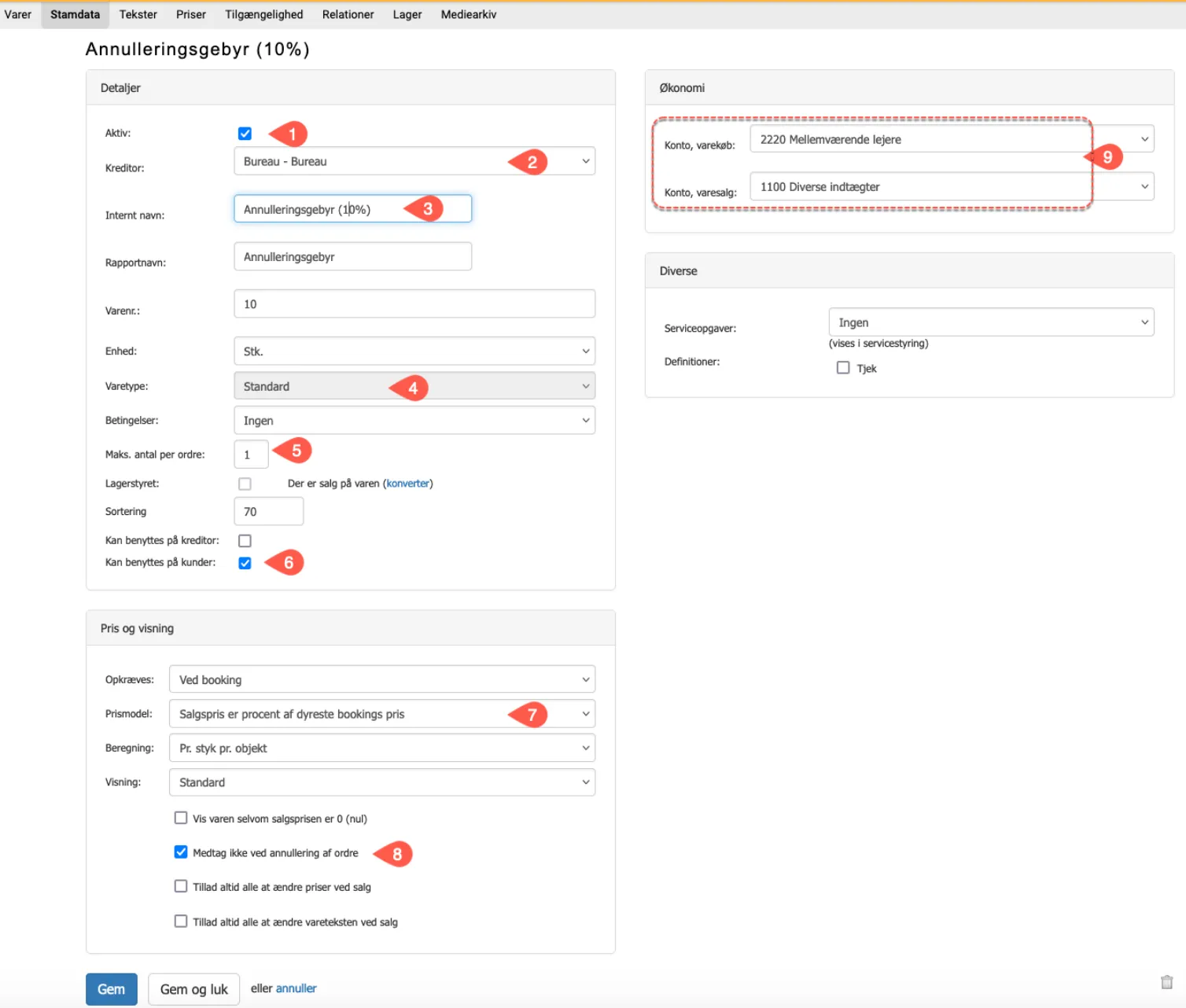Toggle Medtag ikke ved annullering af ordre
The width and height of the screenshot is (1186, 1008).
[x=181, y=852]
